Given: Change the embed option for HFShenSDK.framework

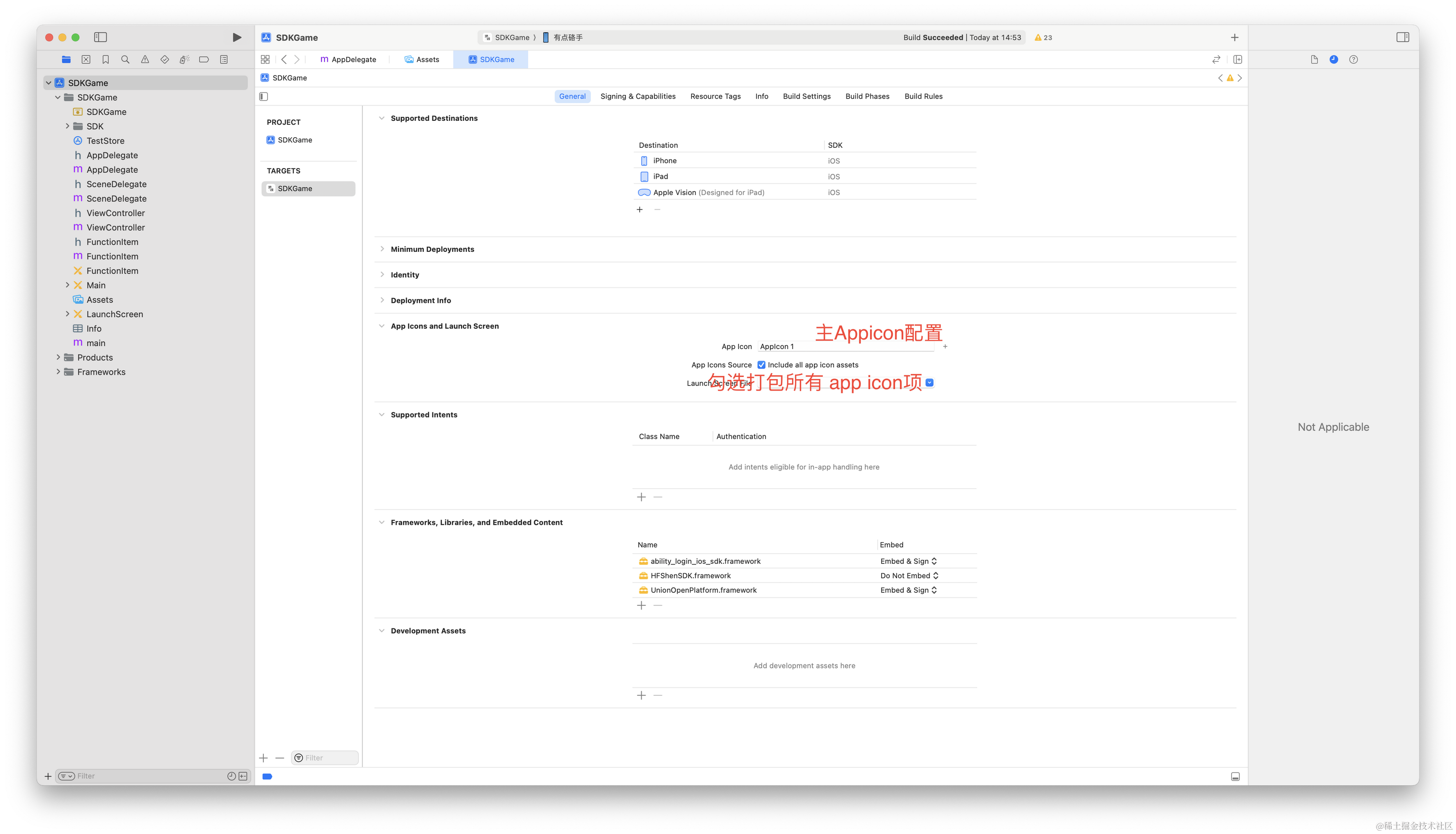Looking at the screenshot, I should (x=910, y=576).
